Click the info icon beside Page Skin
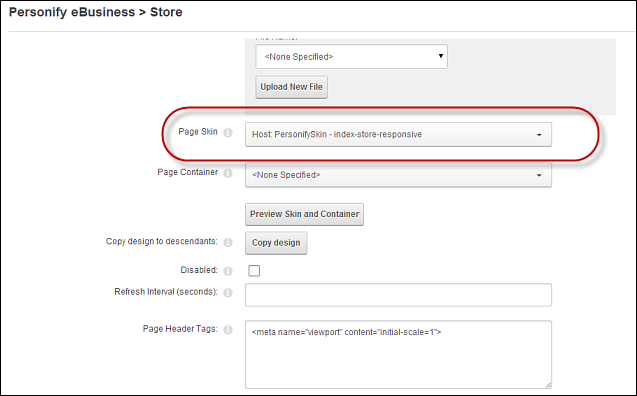The height and width of the screenshot is (396, 637). click(228, 132)
